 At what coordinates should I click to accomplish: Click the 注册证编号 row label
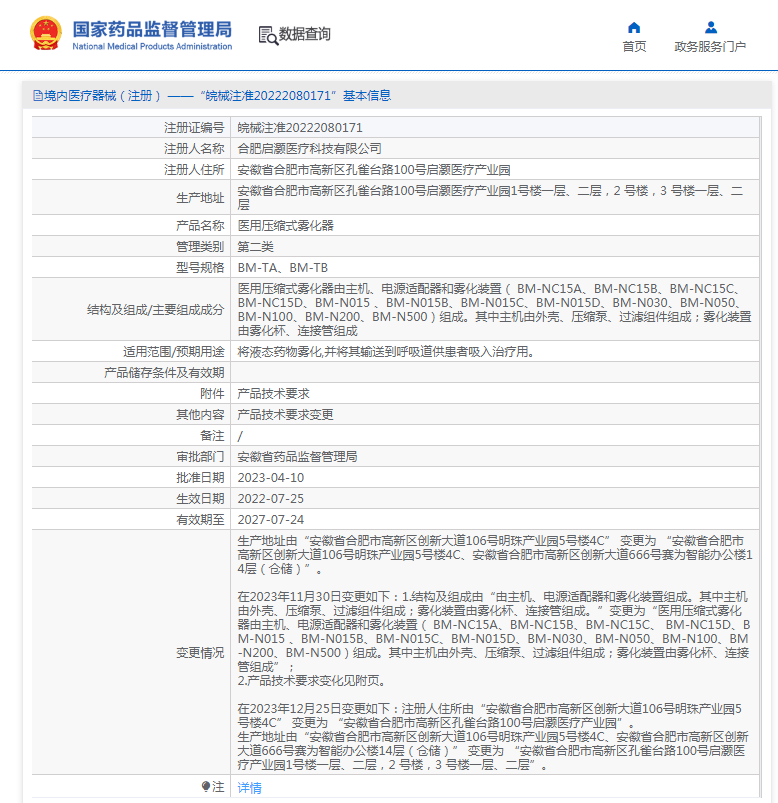(x=194, y=128)
